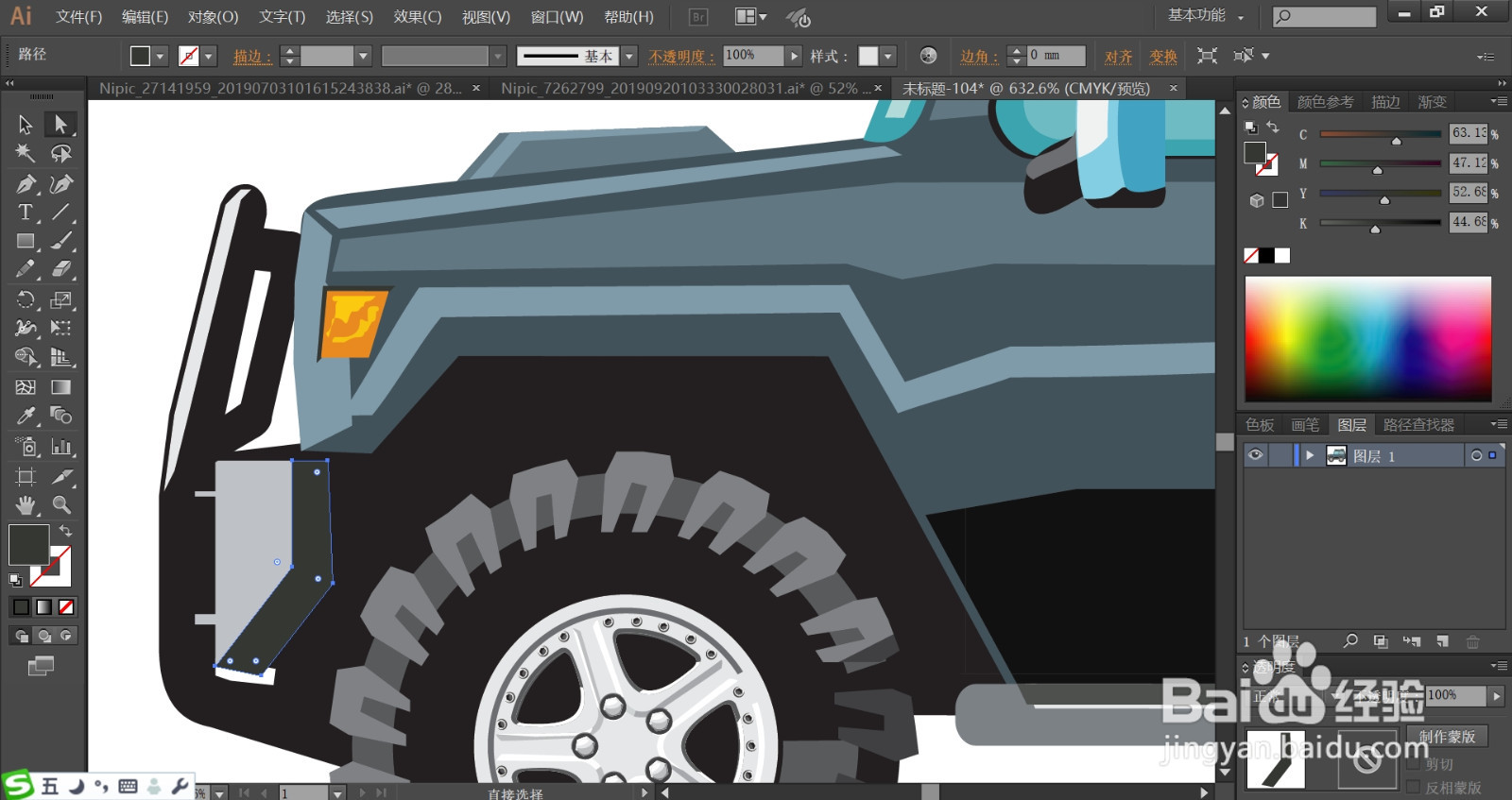Image resolution: width=1512 pixels, height=800 pixels.
Task: Switch to the 路径查找器 panel tab
Action: tap(1418, 425)
